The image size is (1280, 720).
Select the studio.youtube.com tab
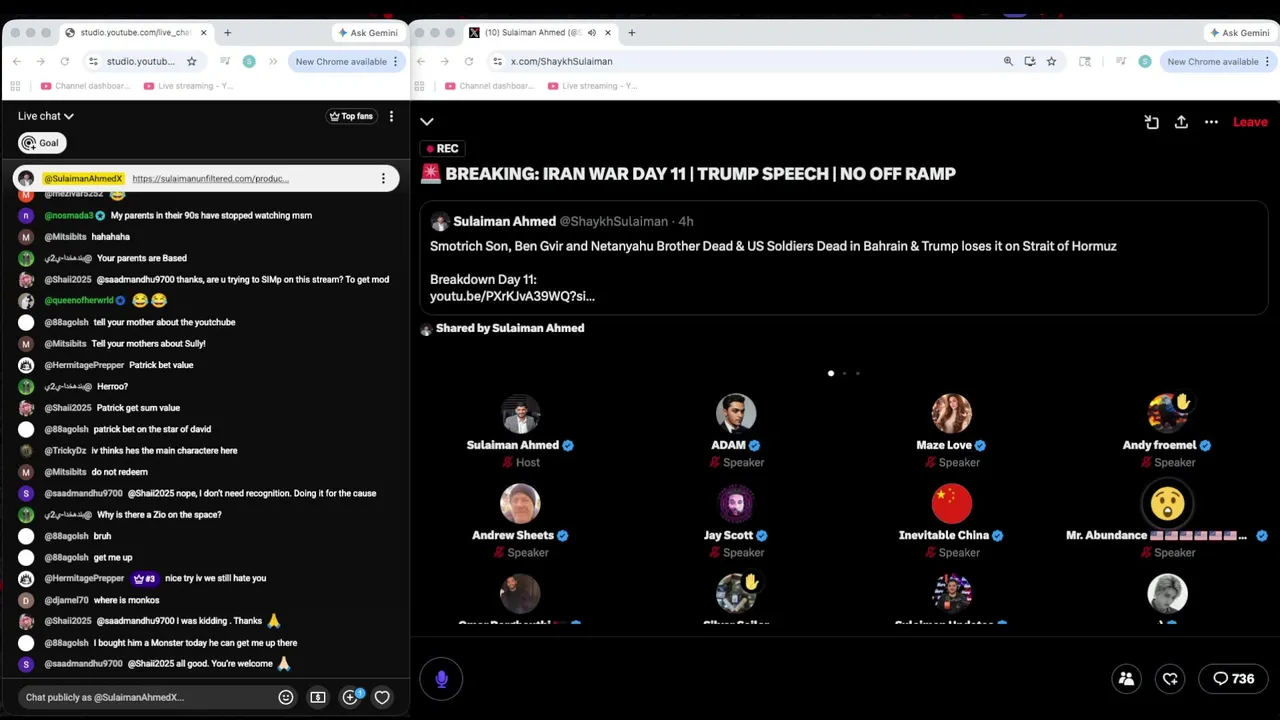(136, 33)
